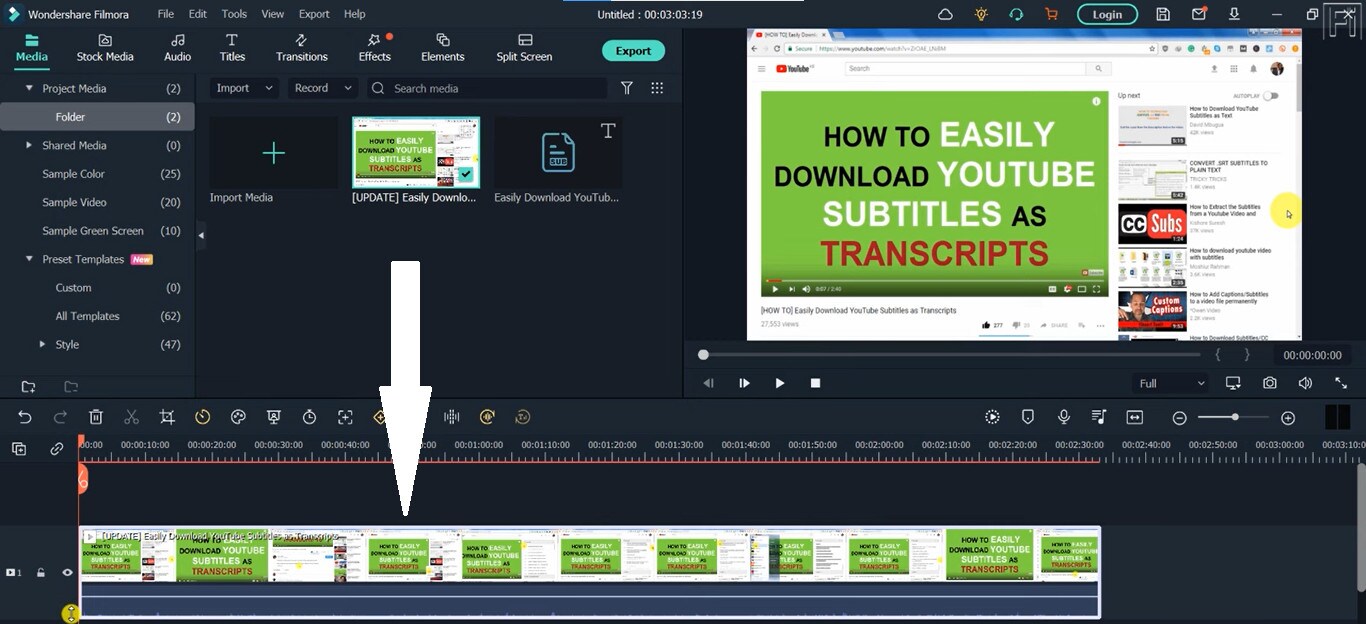1366x624 pixels.
Task: Open the Tools menu
Action: pyautogui.click(x=234, y=14)
